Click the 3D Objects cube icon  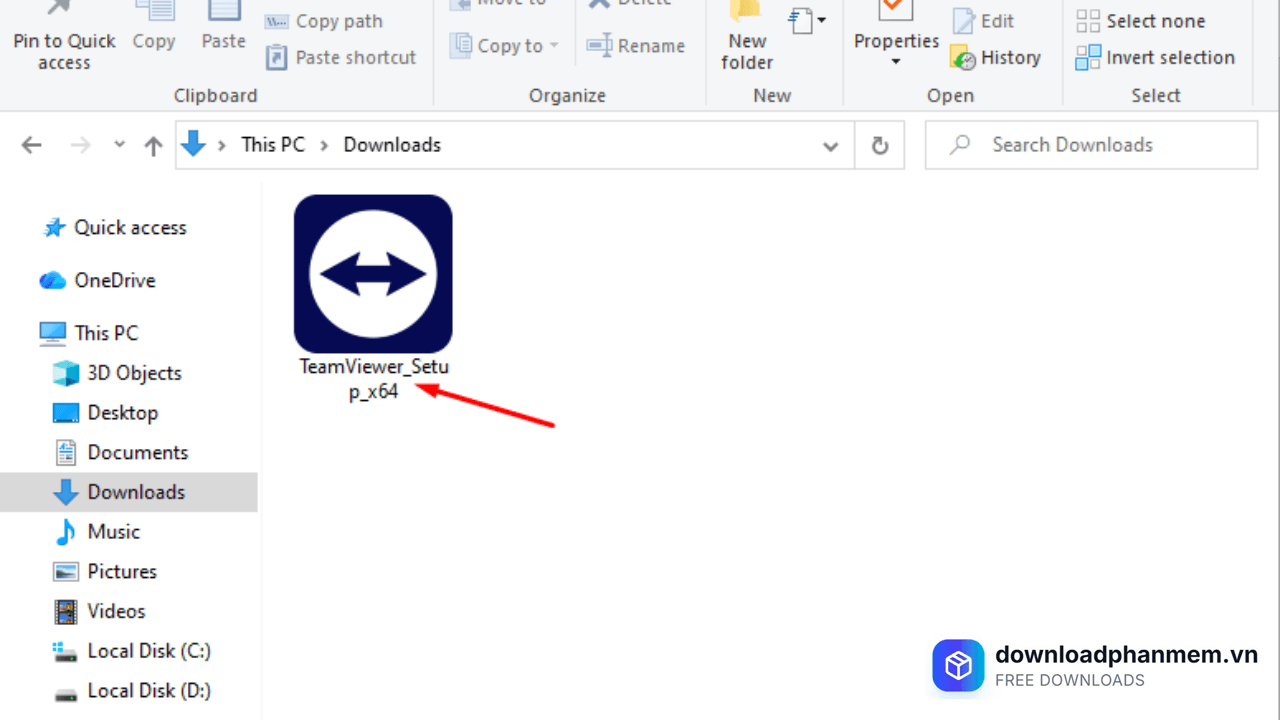tap(66, 373)
